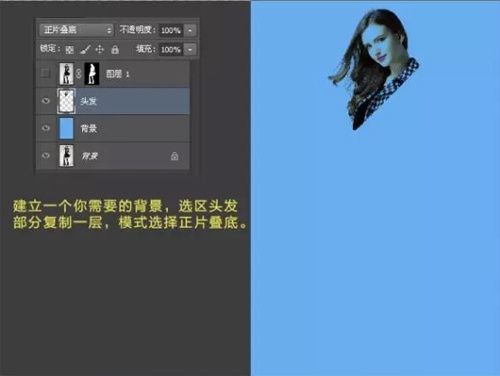Show the hidden 图层 1 layer

[46, 73]
